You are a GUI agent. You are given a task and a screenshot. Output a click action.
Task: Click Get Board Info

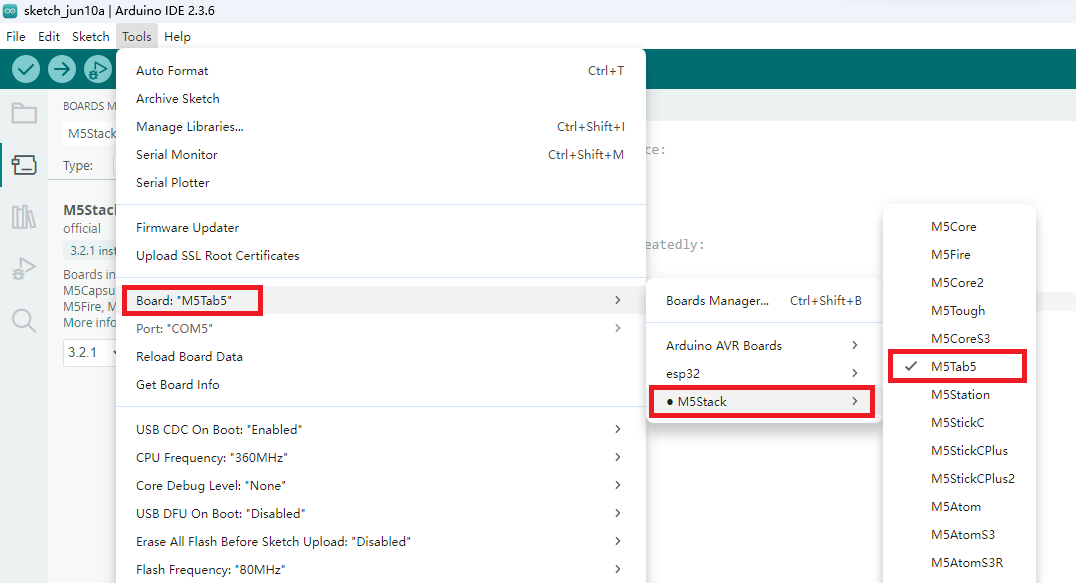point(381,385)
